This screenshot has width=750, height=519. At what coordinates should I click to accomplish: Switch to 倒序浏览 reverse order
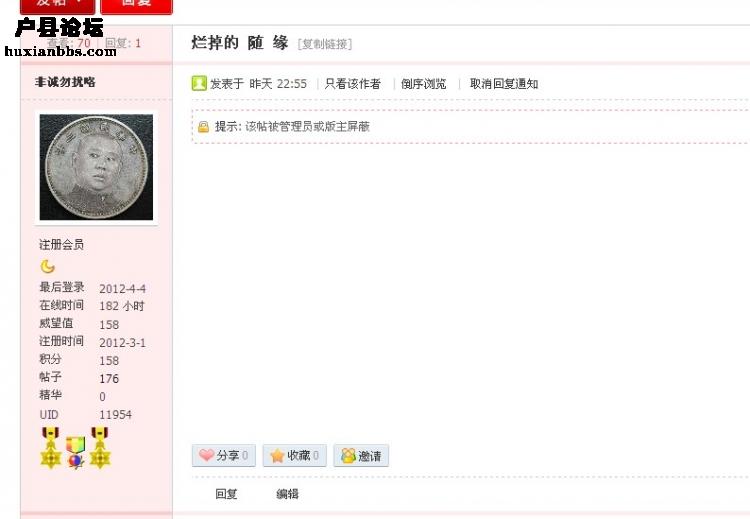tap(423, 84)
